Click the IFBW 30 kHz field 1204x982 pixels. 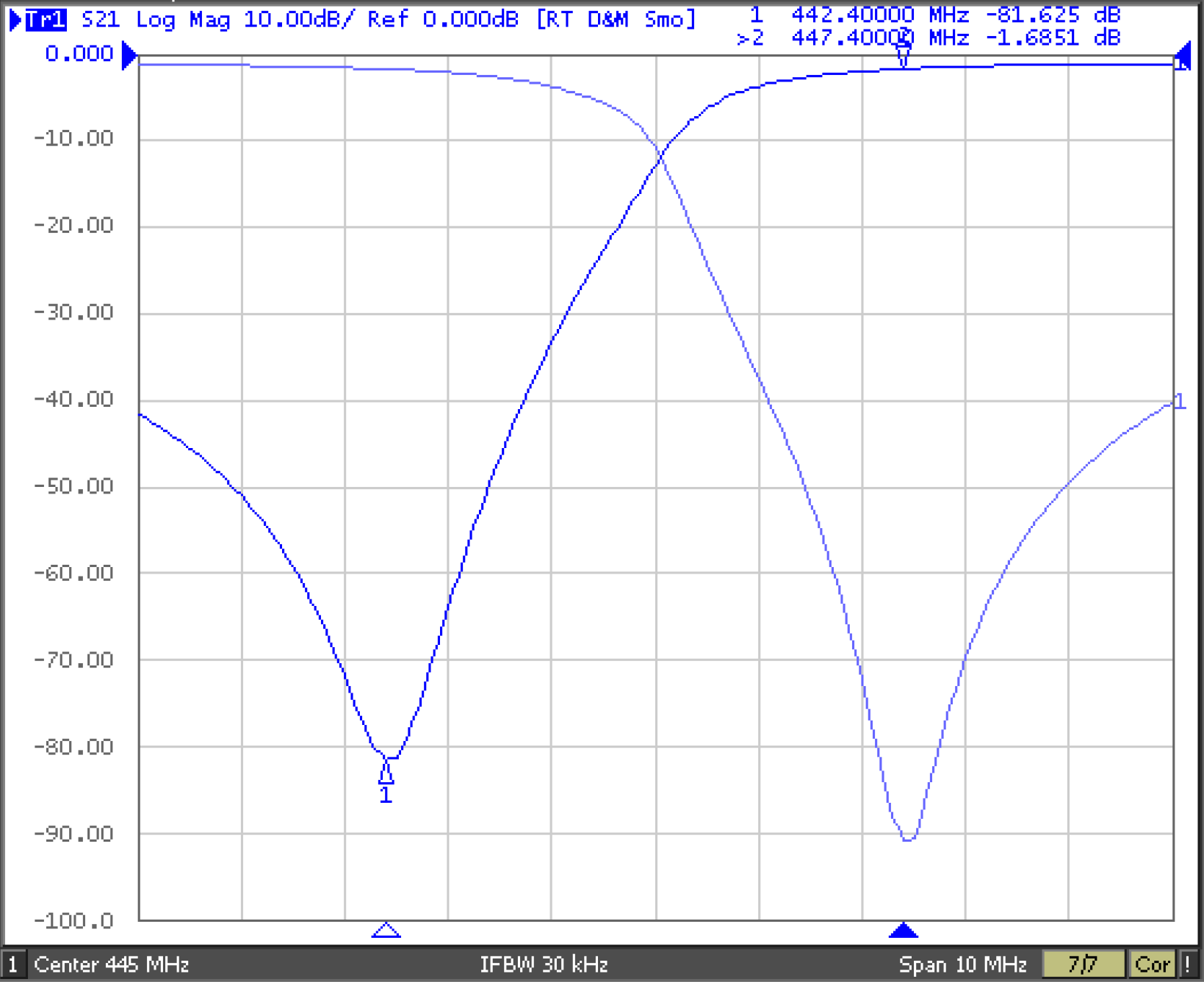coord(544,964)
